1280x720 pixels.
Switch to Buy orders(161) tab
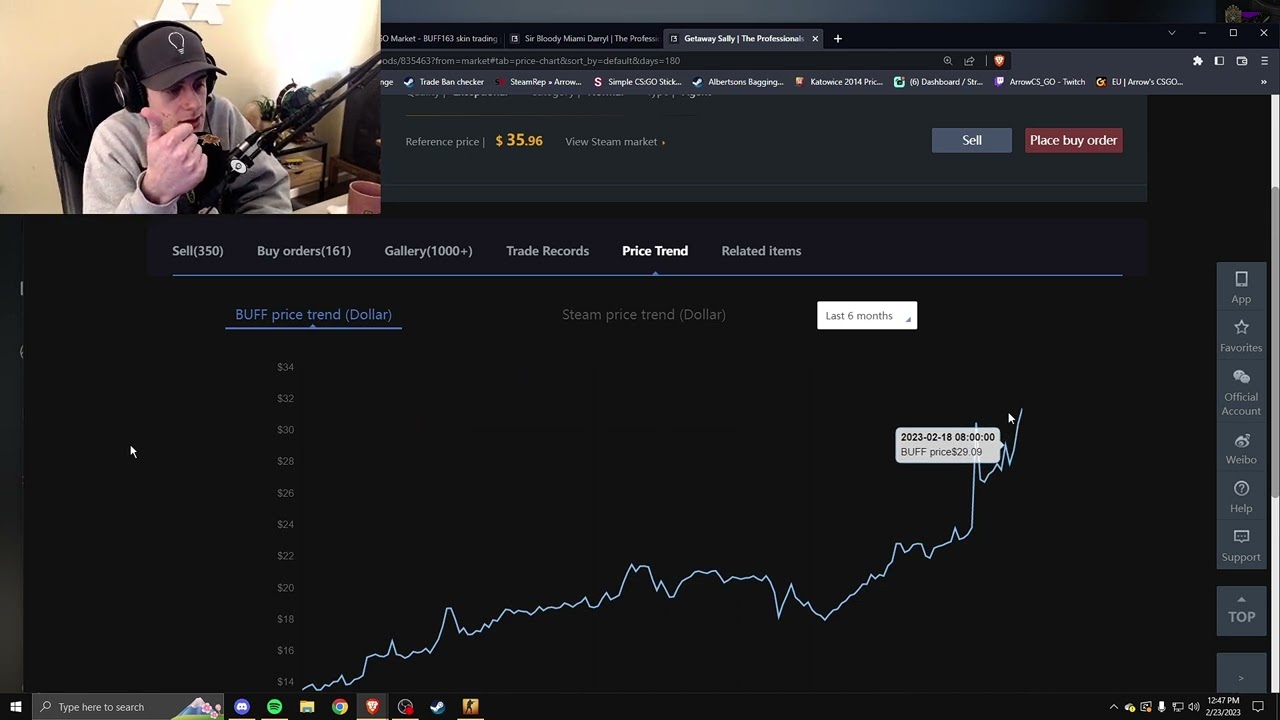pyautogui.click(x=304, y=251)
